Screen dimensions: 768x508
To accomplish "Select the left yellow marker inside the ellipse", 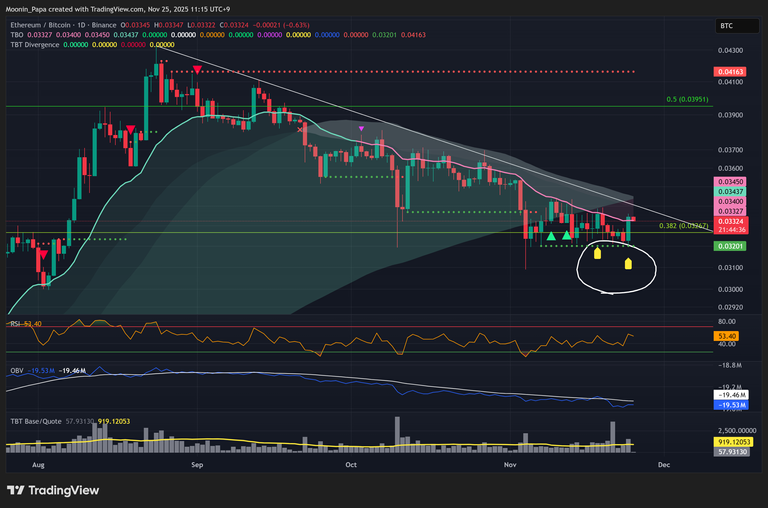I will (x=597, y=253).
